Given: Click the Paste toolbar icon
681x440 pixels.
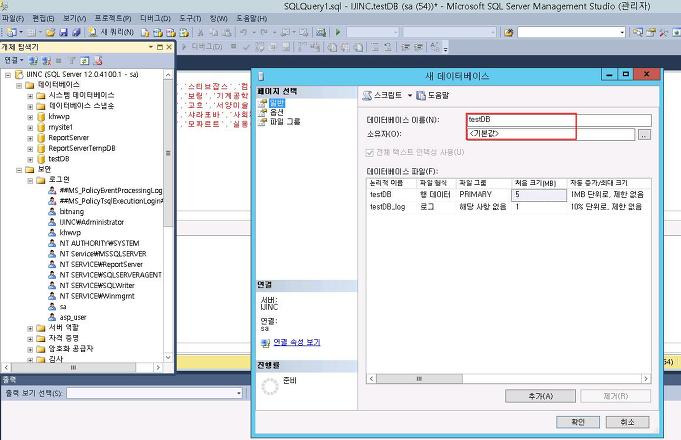Looking at the screenshot, I should click(227, 33).
